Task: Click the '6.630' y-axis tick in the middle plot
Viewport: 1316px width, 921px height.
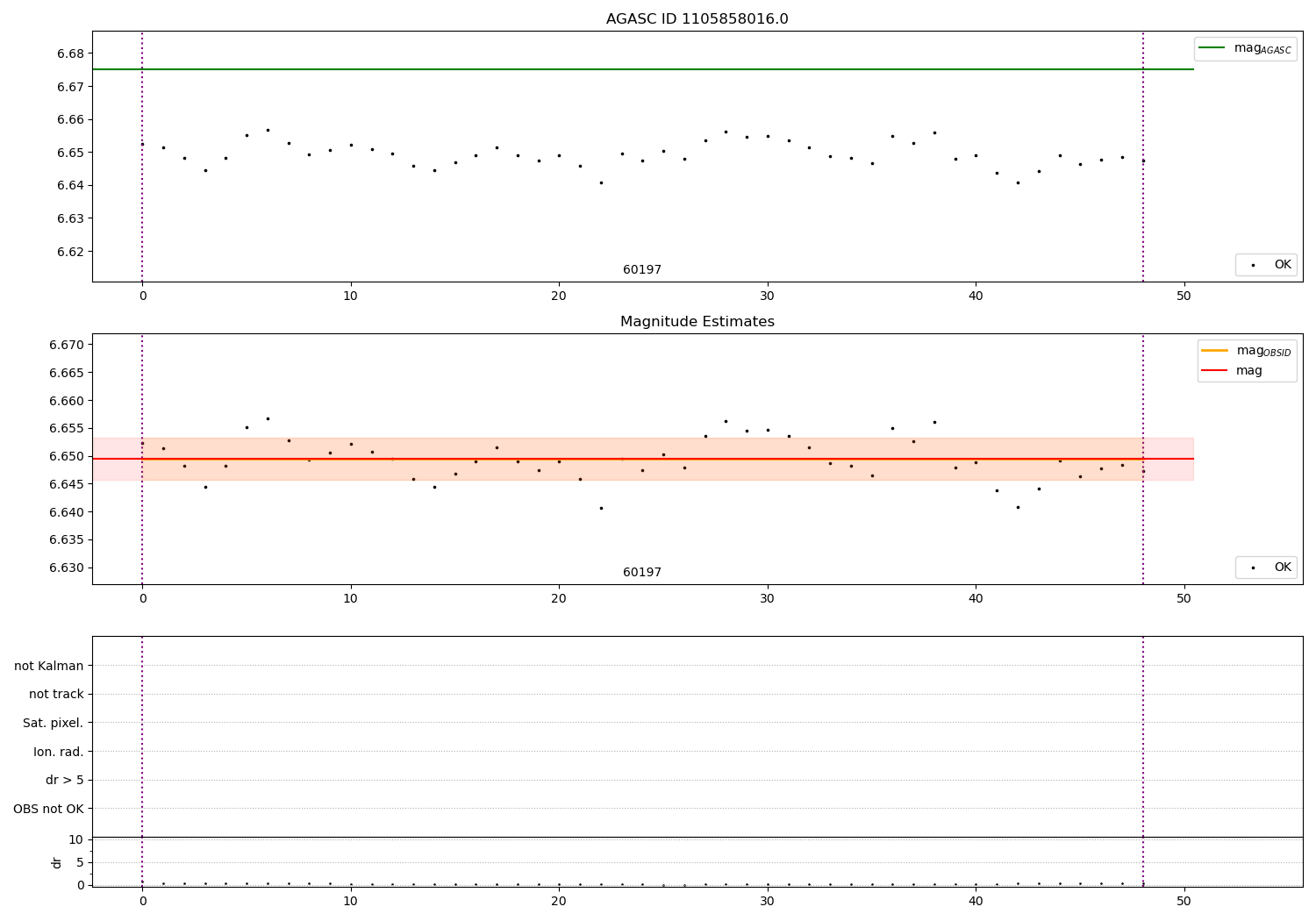Action: pyautogui.click(x=67, y=568)
